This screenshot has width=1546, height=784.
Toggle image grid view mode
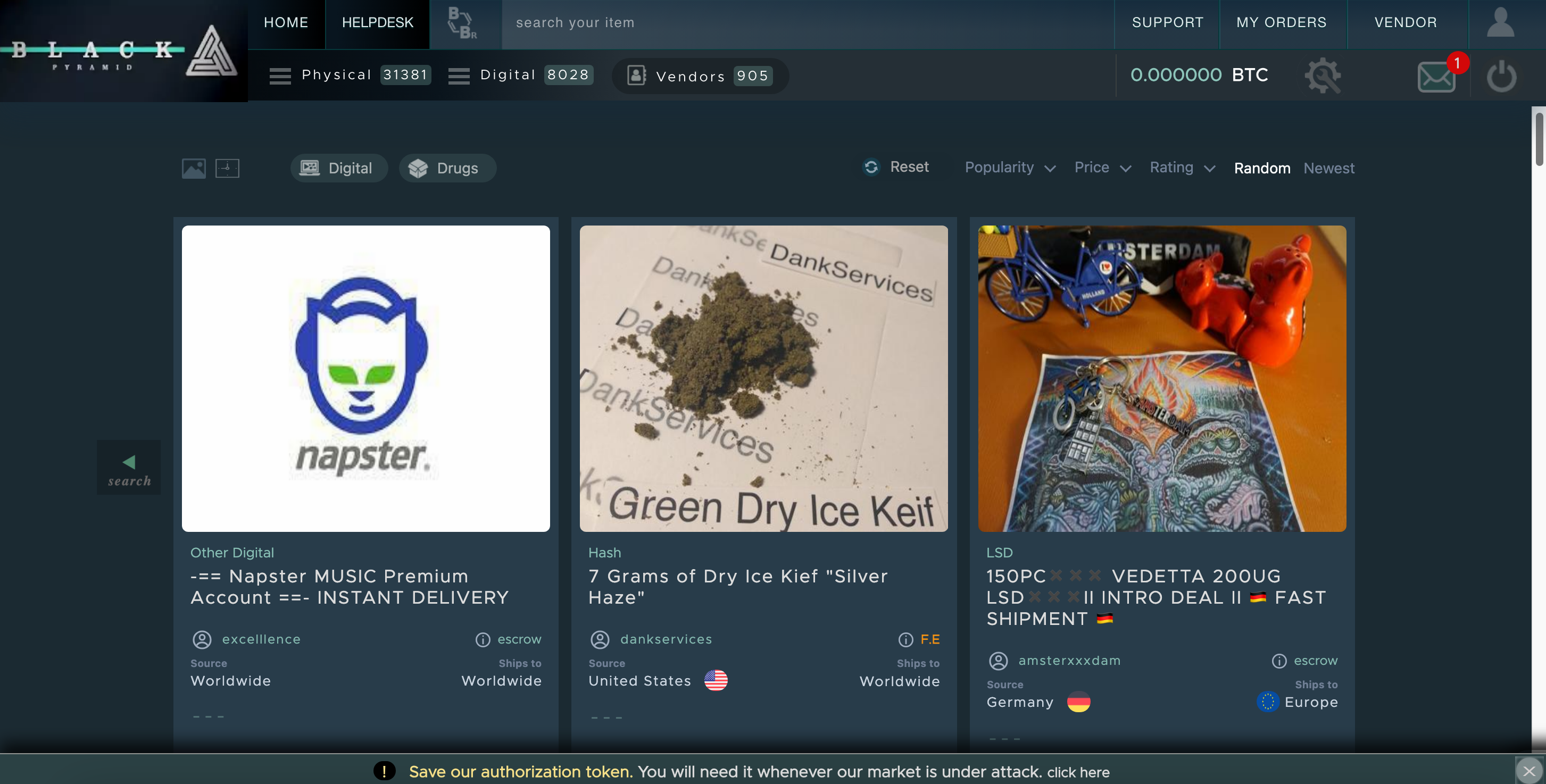pos(195,169)
